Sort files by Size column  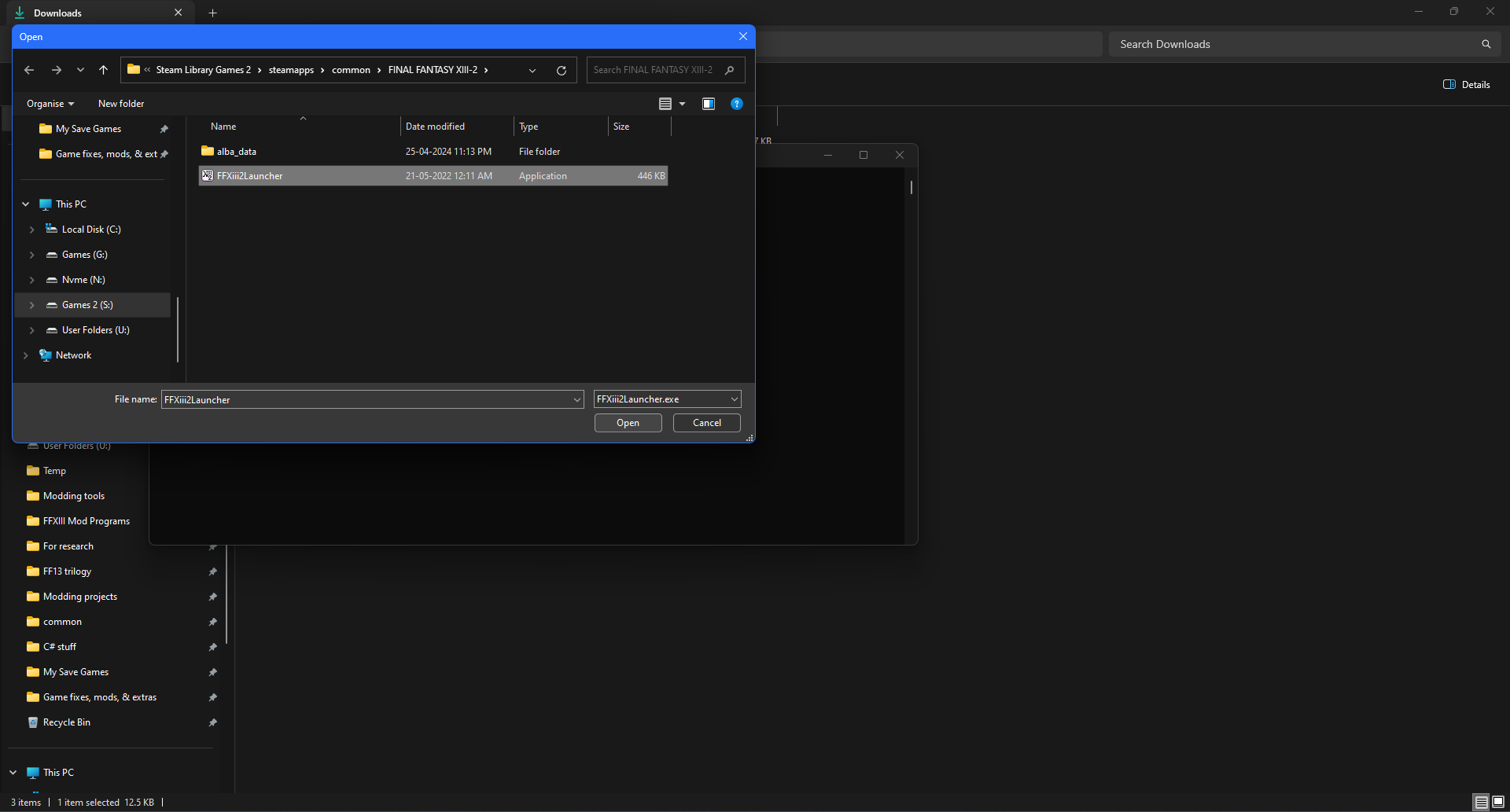pyautogui.click(x=639, y=127)
